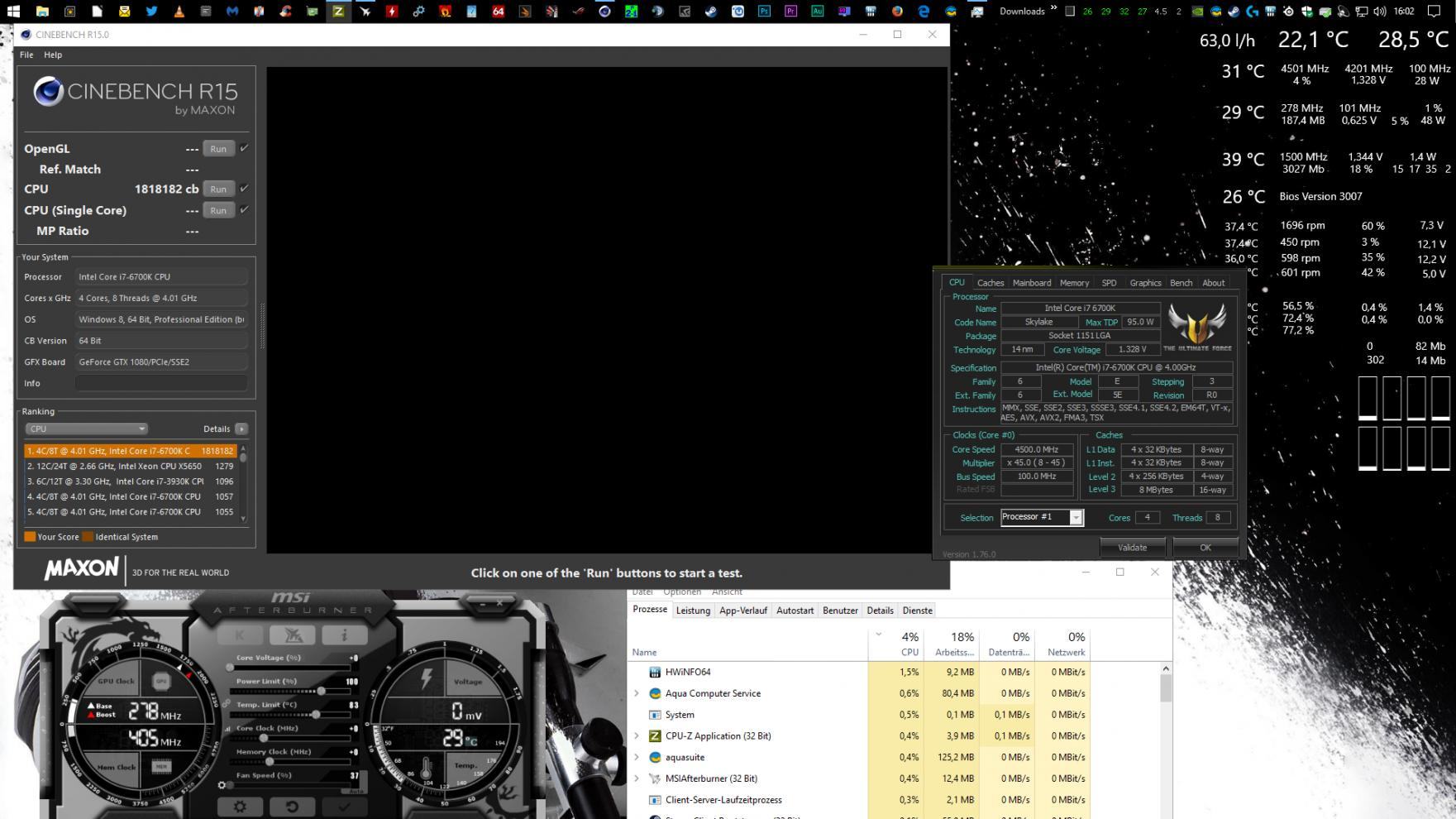Screen dimensions: 1456x819
Task: Reset Afterburner settings to defaults
Action: click(292, 807)
